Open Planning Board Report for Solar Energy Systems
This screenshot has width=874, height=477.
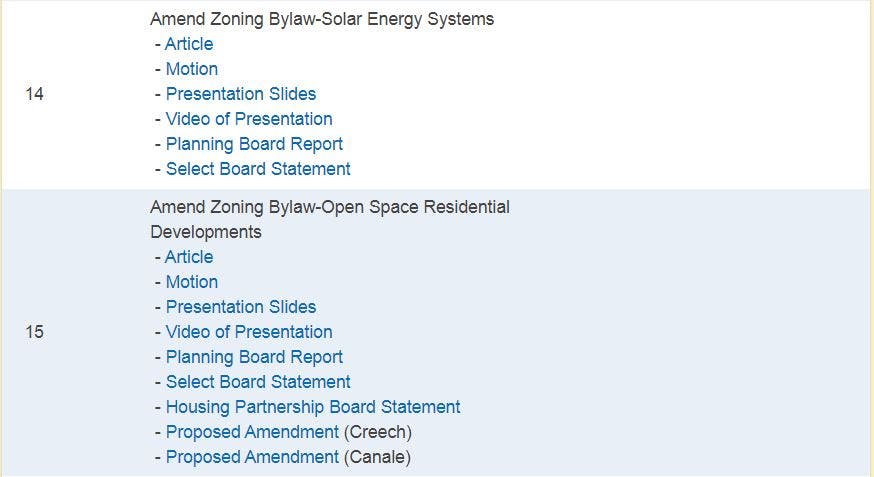click(254, 144)
